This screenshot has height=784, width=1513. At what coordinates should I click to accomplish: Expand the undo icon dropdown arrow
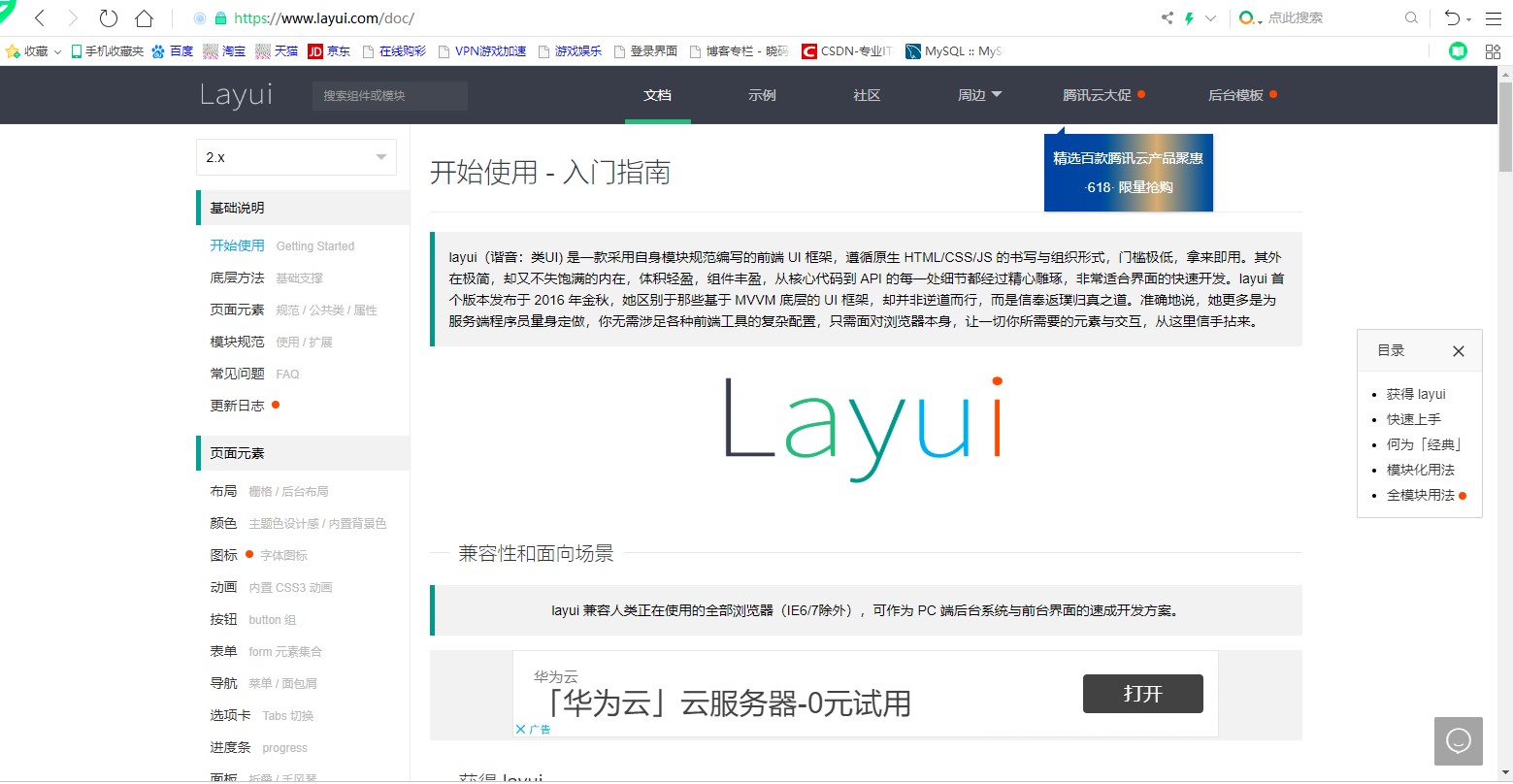(x=1469, y=18)
